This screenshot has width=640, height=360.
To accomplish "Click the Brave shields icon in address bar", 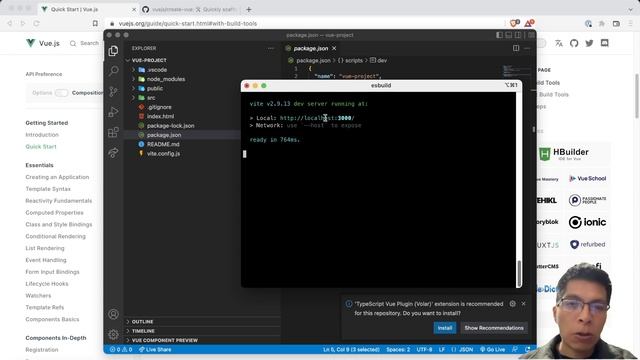I will coord(515,23).
